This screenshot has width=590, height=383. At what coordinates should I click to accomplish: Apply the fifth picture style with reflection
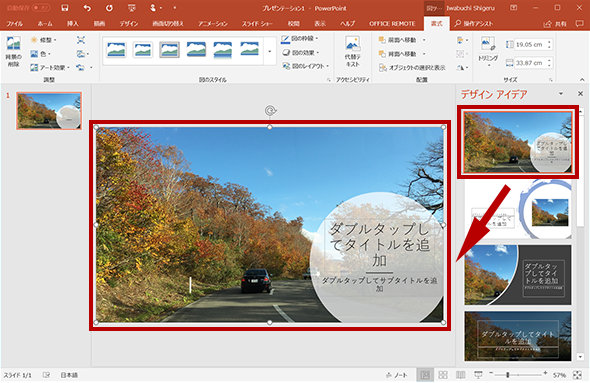click(x=223, y=50)
